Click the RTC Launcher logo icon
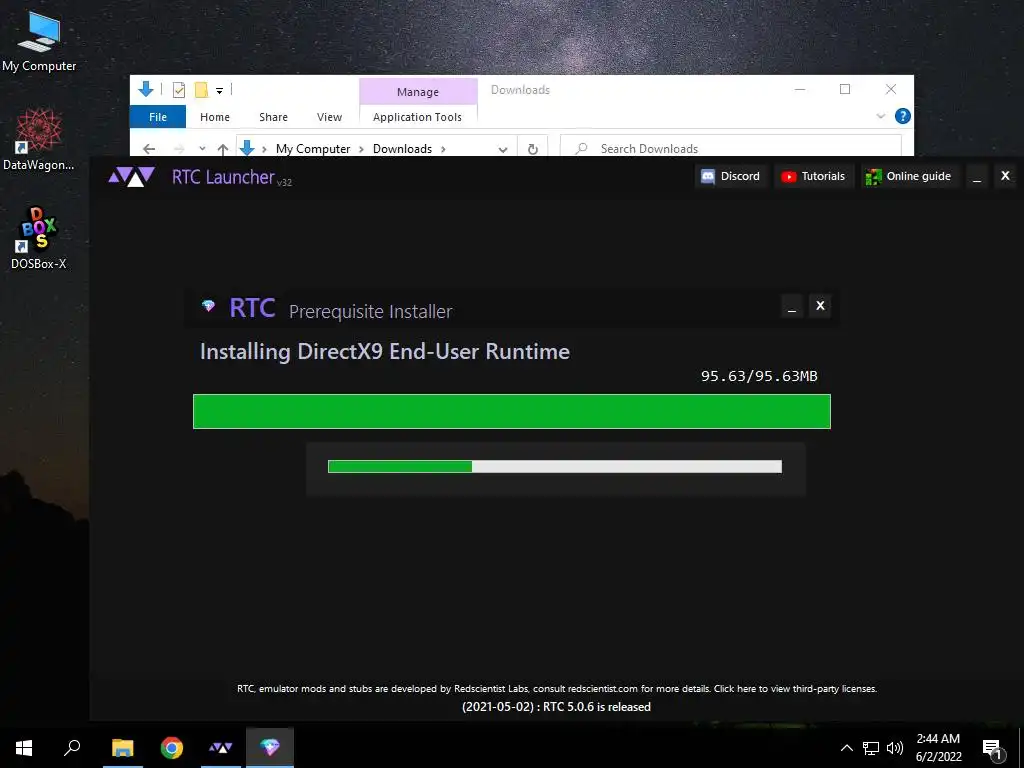Screen dimensions: 1024x768 pyautogui.click(x=131, y=176)
